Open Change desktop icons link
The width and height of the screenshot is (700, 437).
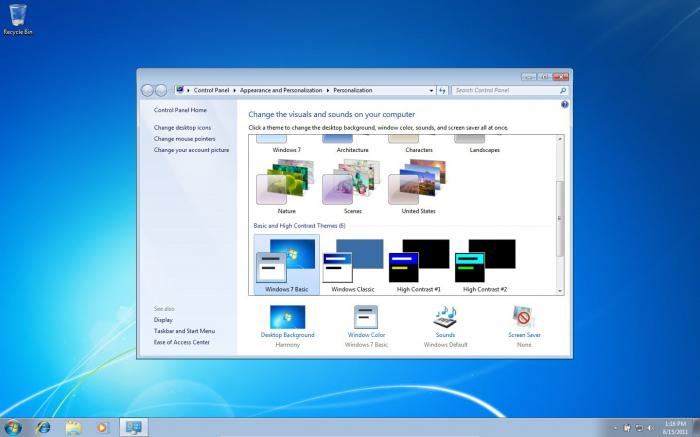(x=182, y=128)
